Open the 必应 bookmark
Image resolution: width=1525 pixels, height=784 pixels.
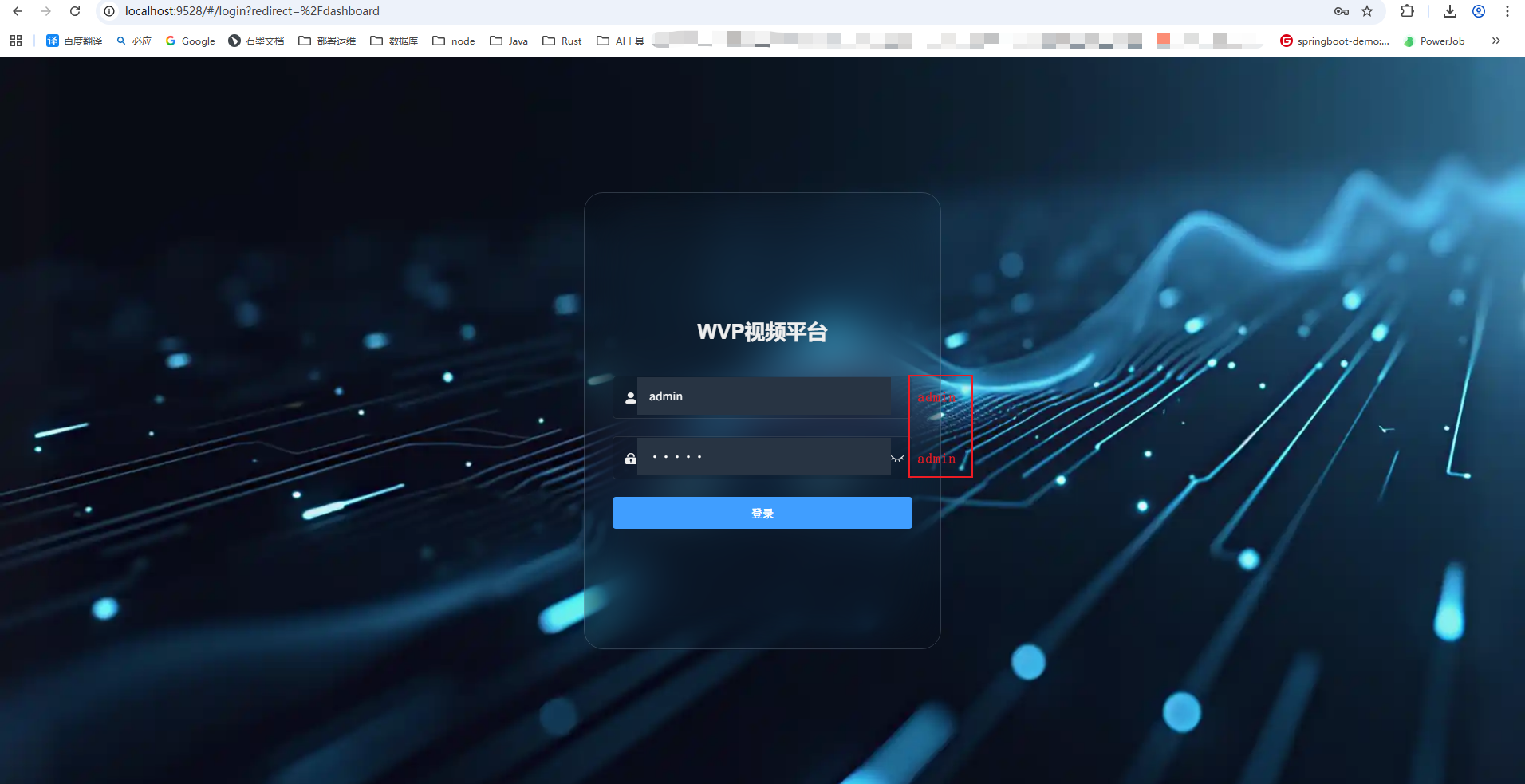point(134,41)
